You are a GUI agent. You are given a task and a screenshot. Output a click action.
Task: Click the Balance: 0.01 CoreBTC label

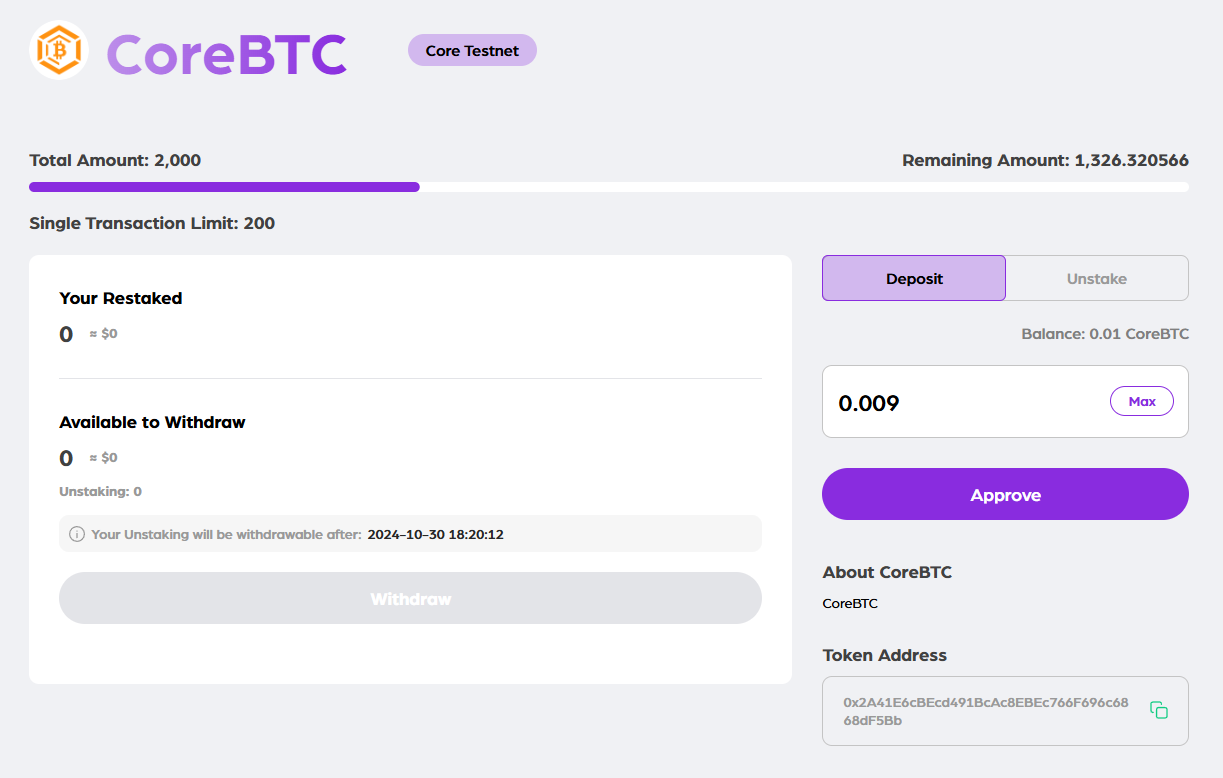1105,334
